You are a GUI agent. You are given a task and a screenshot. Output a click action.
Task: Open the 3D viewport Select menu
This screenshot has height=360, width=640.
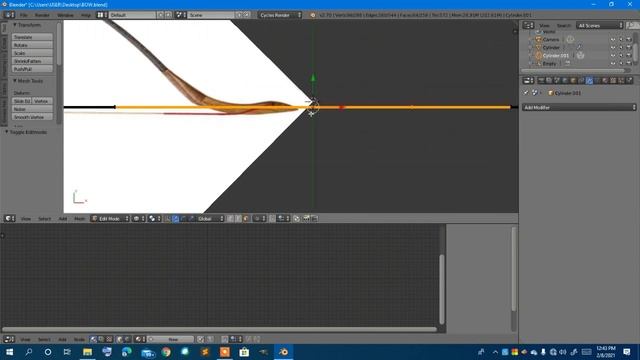[x=44, y=219]
